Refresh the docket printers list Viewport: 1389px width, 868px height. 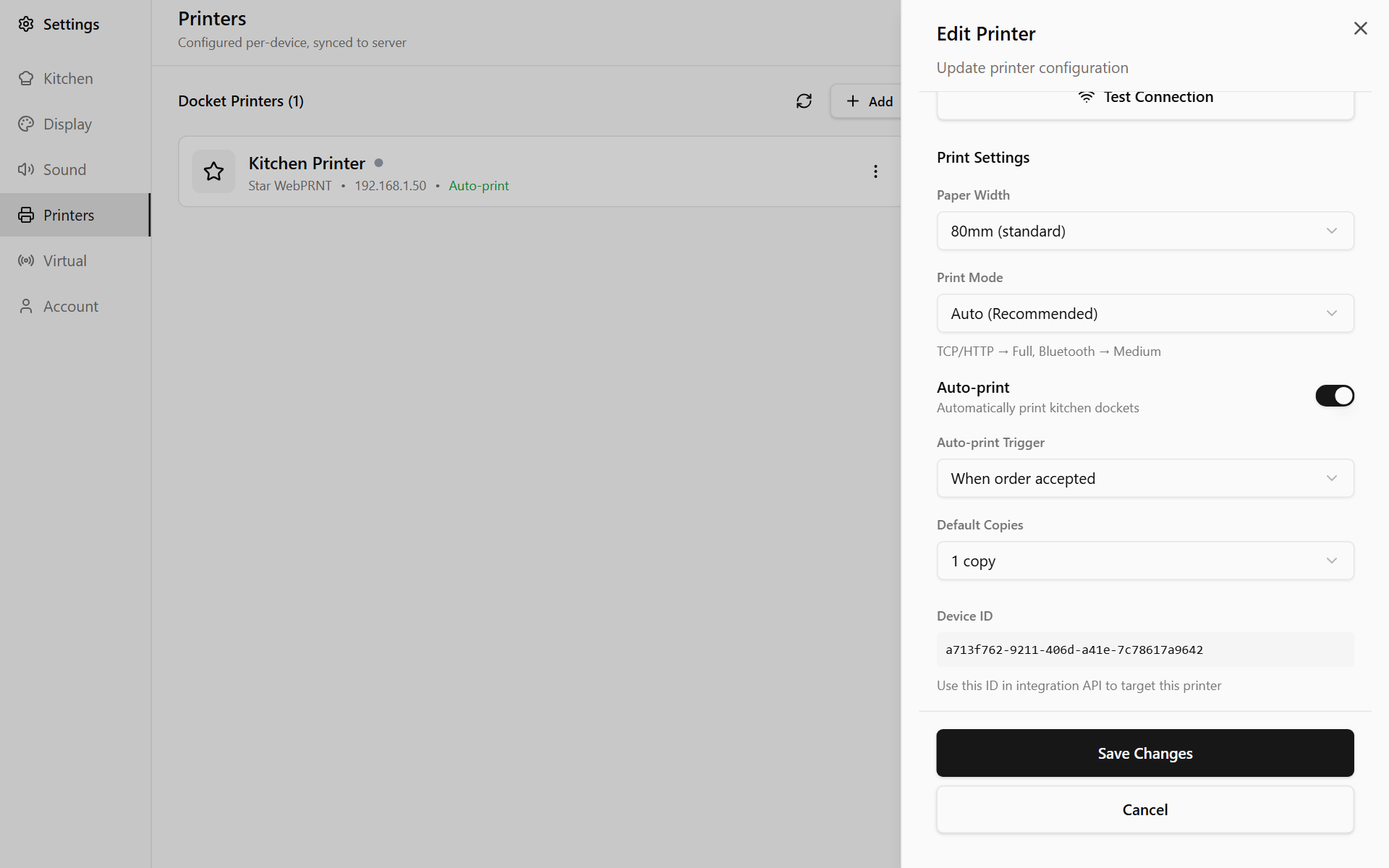tap(804, 101)
